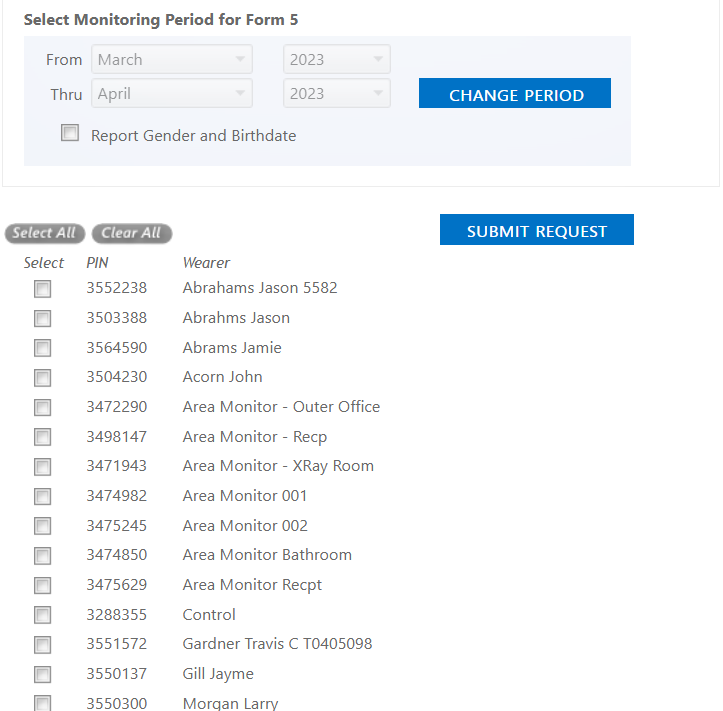Tick checkbox for Area Monitor - XRay Room
The width and height of the screenshot is (723, 711).
42,467
